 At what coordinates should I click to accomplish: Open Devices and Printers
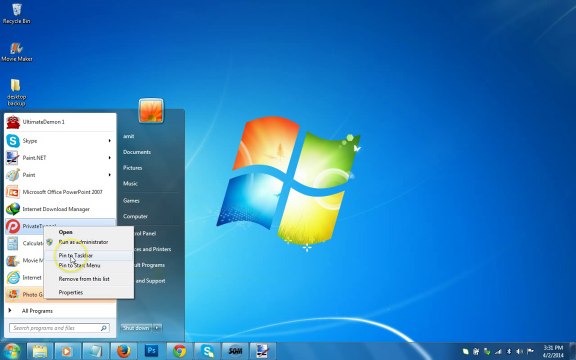(x=153, y=249)
